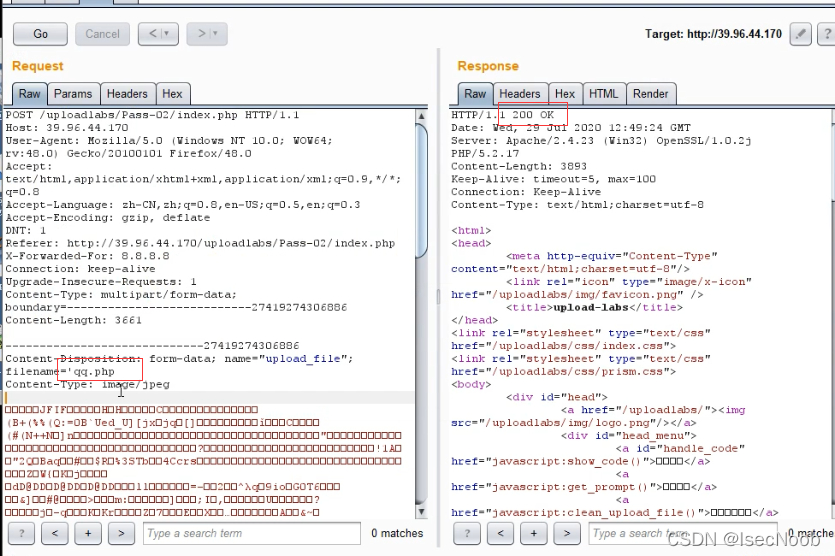
Task: Click the Request panel heading
Action: (38, 66)
